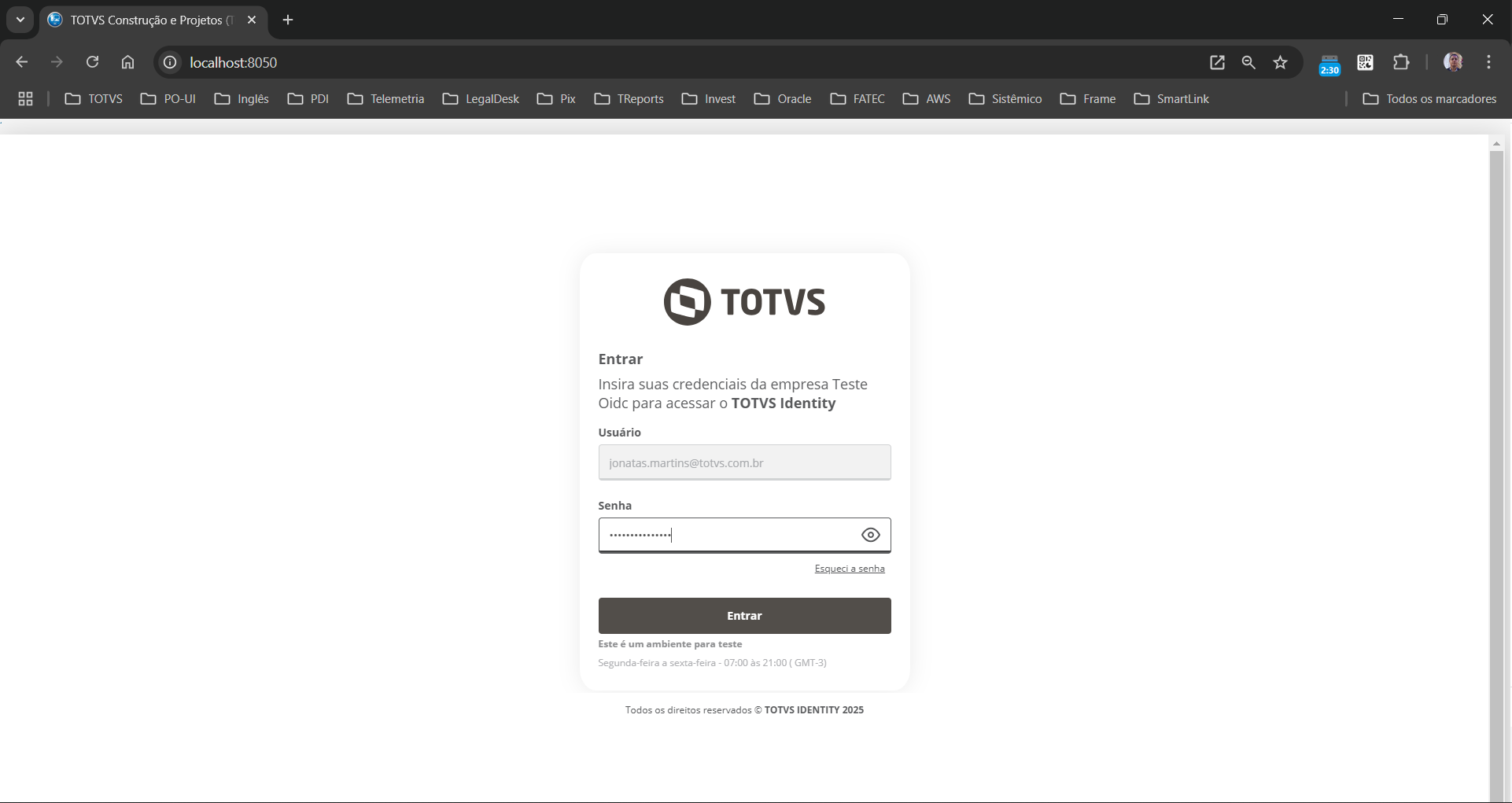The width and height of the screenshot is (1512, 803).
Task: Expand the TReports bookmarks folder
Action: click(629, 99)
